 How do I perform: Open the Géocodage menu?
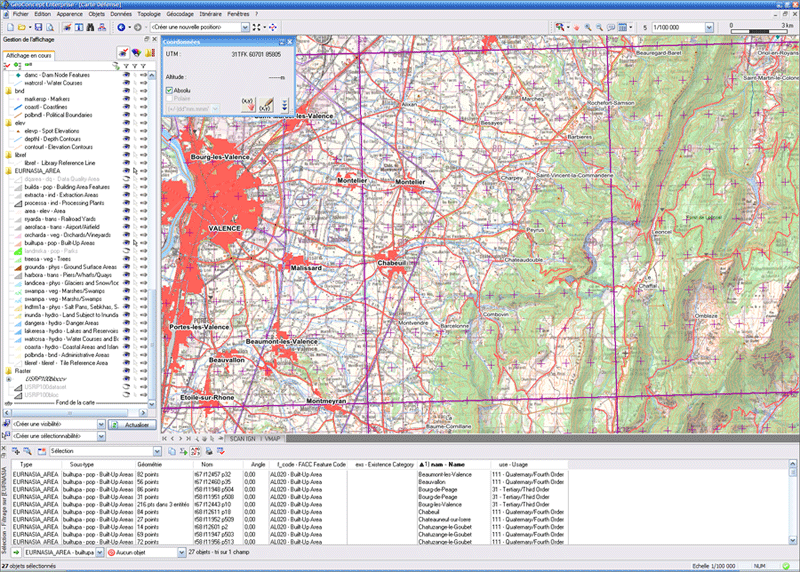coord(180,14)
